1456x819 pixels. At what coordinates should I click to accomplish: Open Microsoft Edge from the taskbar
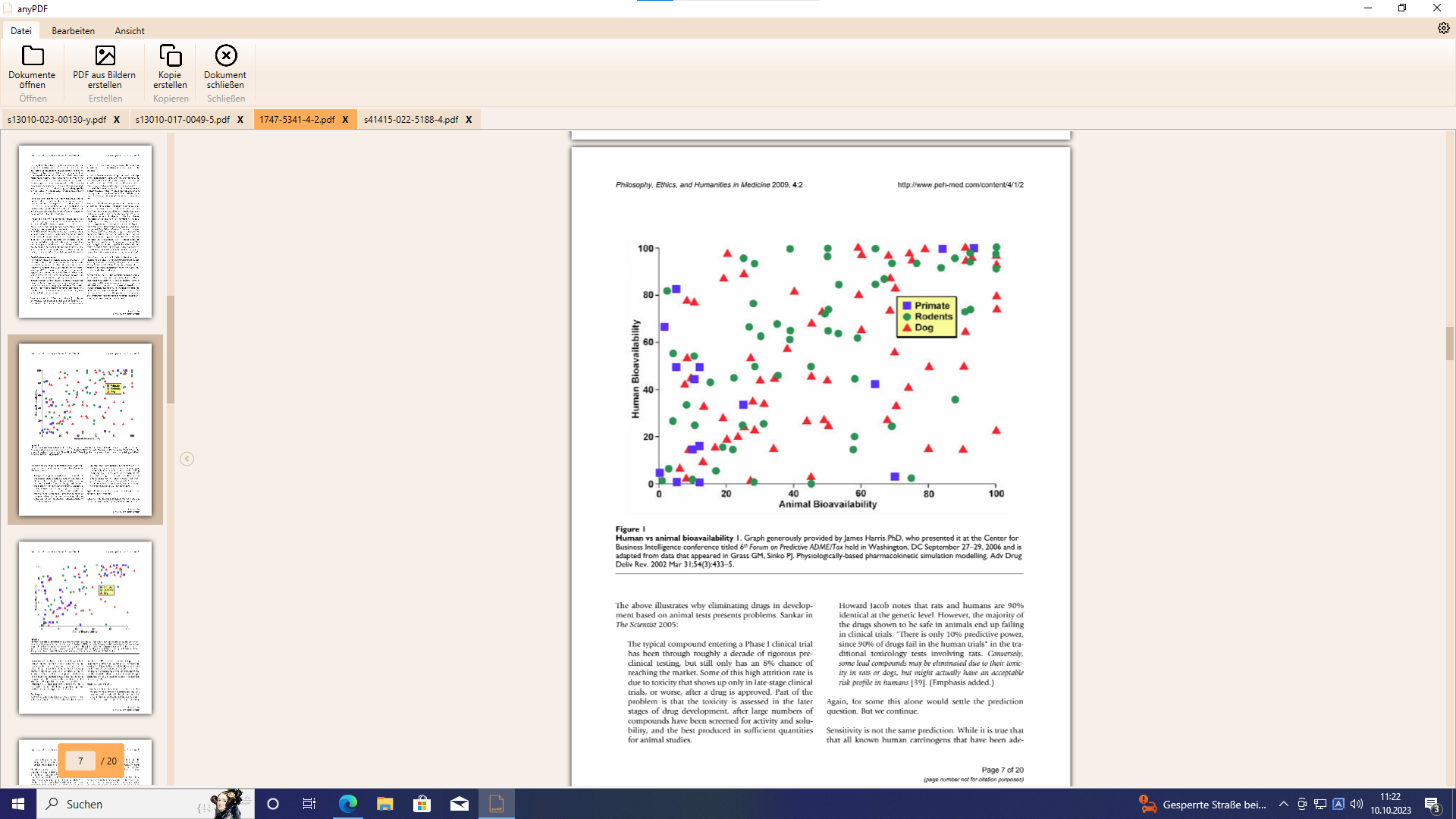(348, 804)
